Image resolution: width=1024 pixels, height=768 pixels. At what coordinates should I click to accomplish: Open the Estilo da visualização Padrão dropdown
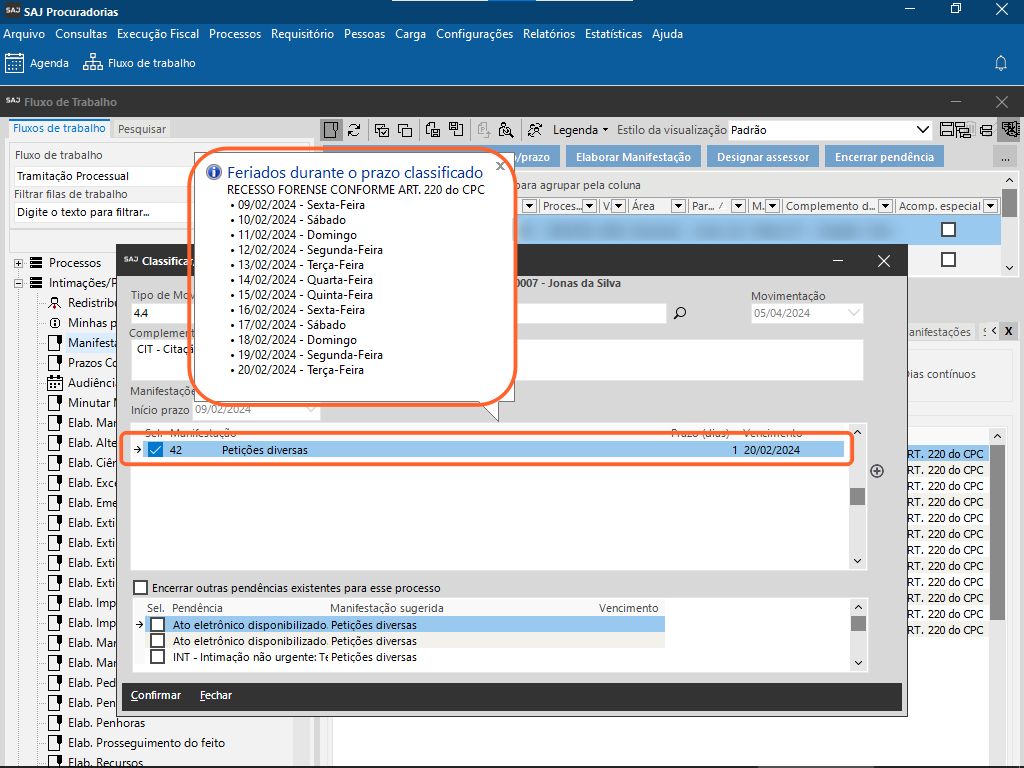pyautogui.click(x=923, y=130)
